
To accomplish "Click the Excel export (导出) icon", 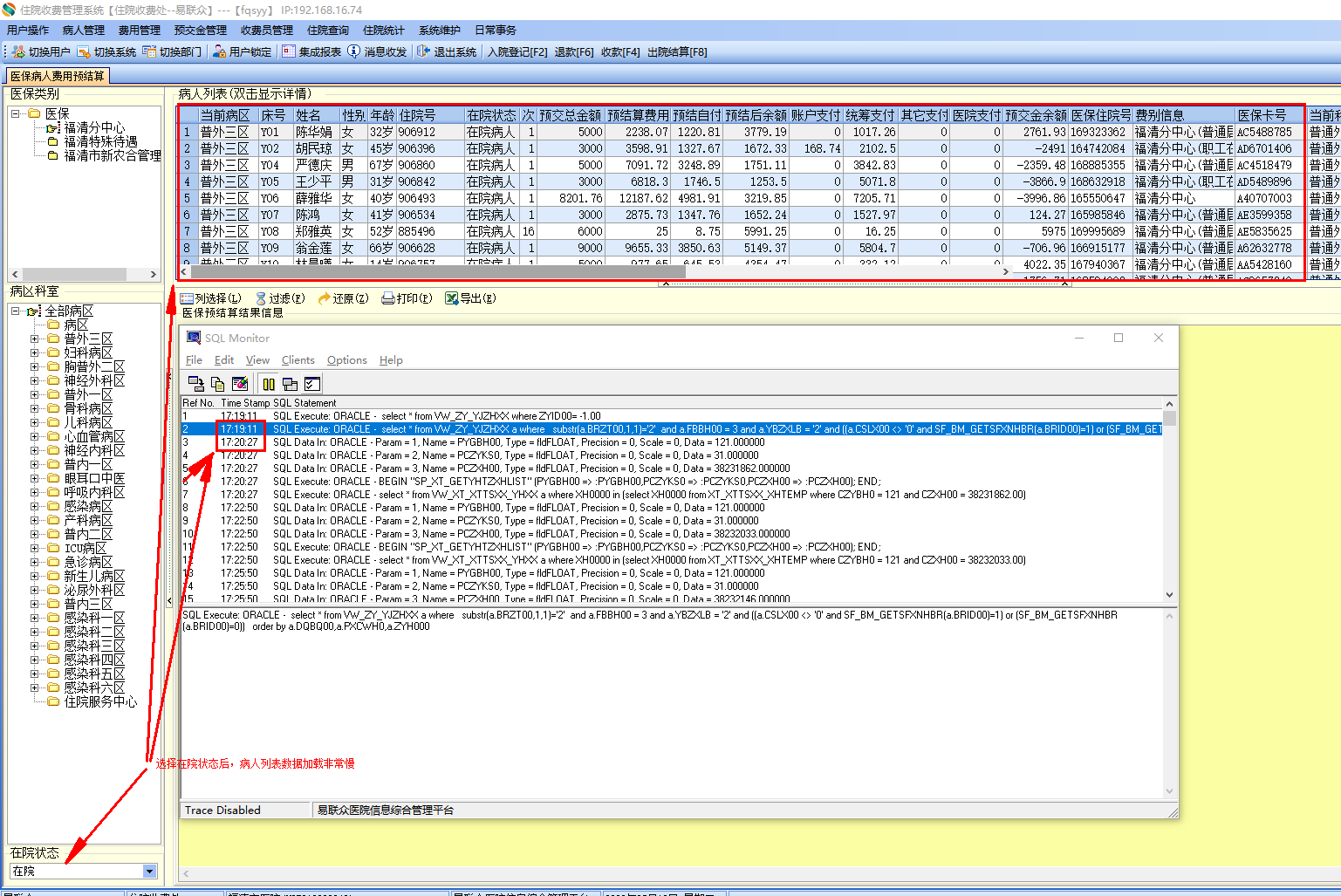I will pyautogui.click(x=452, y=298).
